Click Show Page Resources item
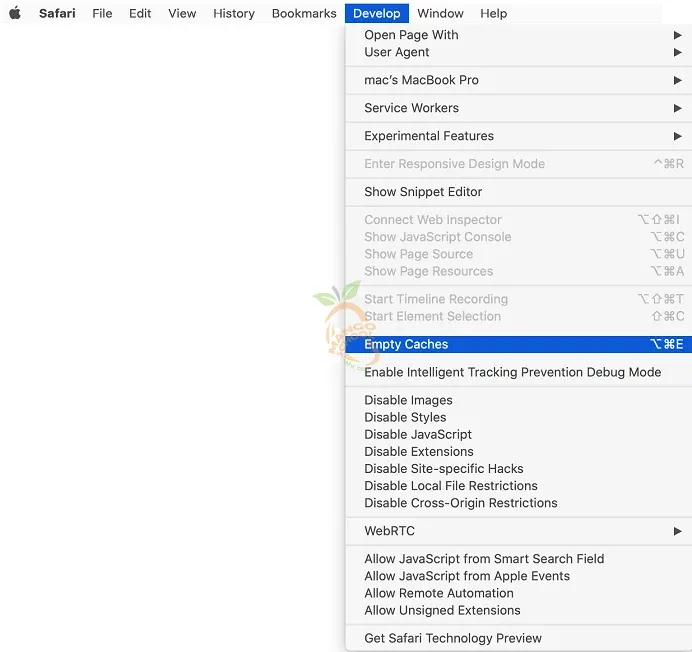This screenshot has height=652, width=692. pos(519,271)
